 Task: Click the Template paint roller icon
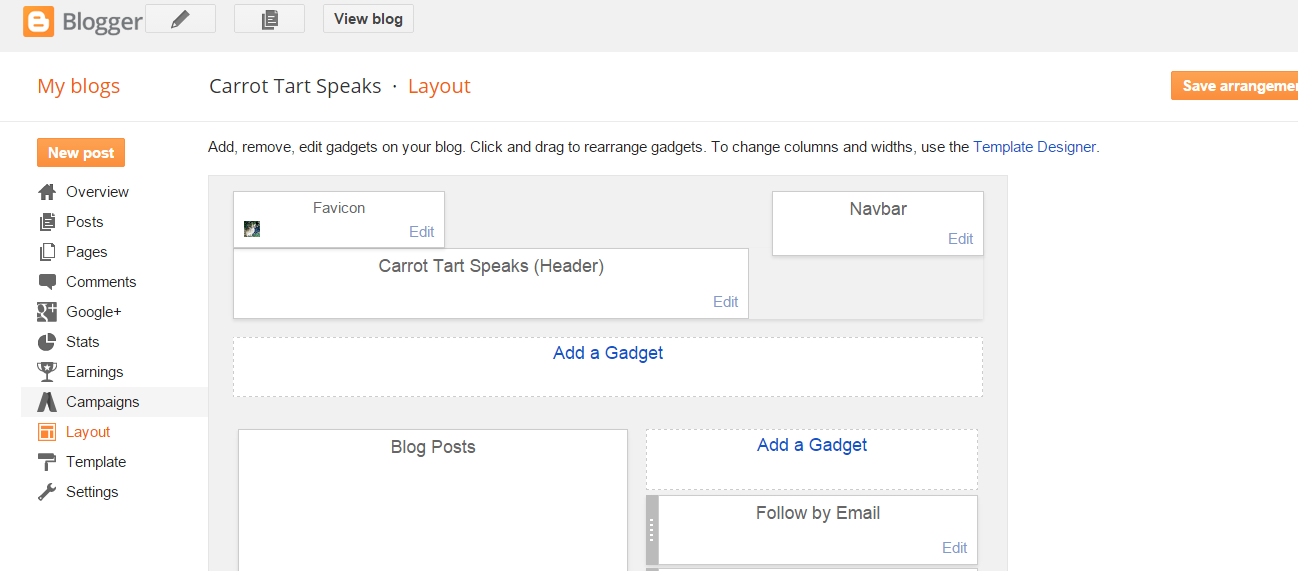(47, 462)
